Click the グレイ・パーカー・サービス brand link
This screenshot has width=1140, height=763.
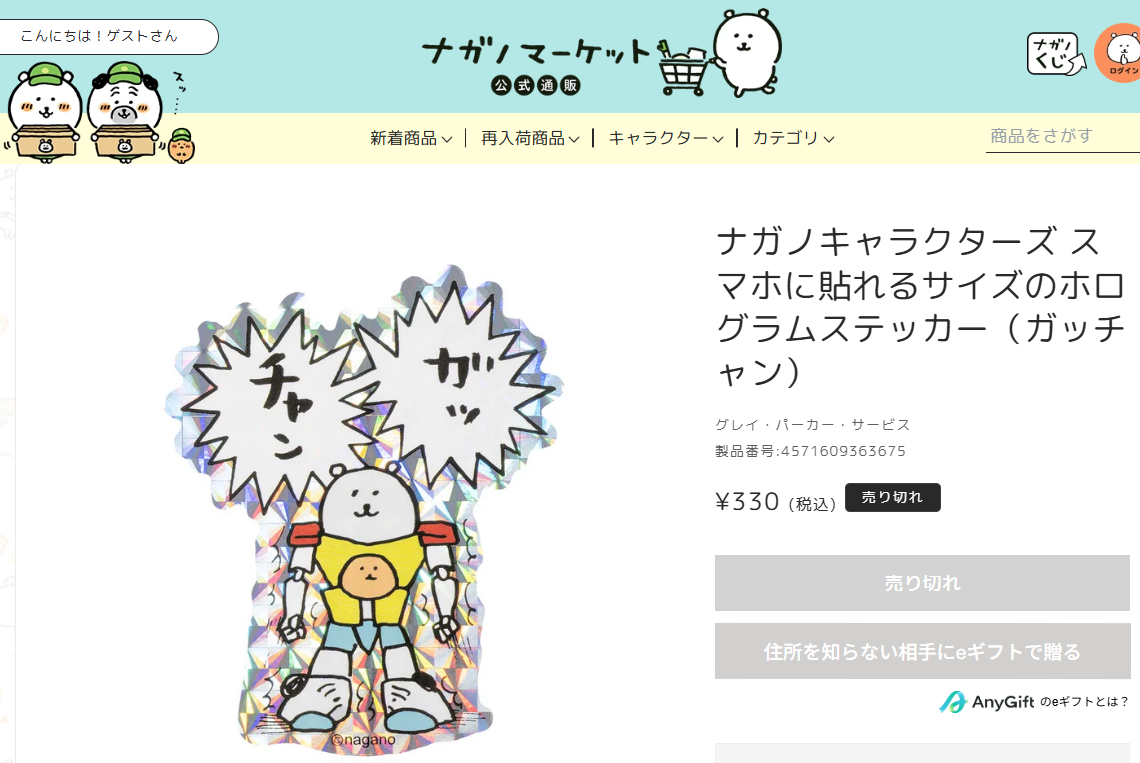[x=812, y=425]
